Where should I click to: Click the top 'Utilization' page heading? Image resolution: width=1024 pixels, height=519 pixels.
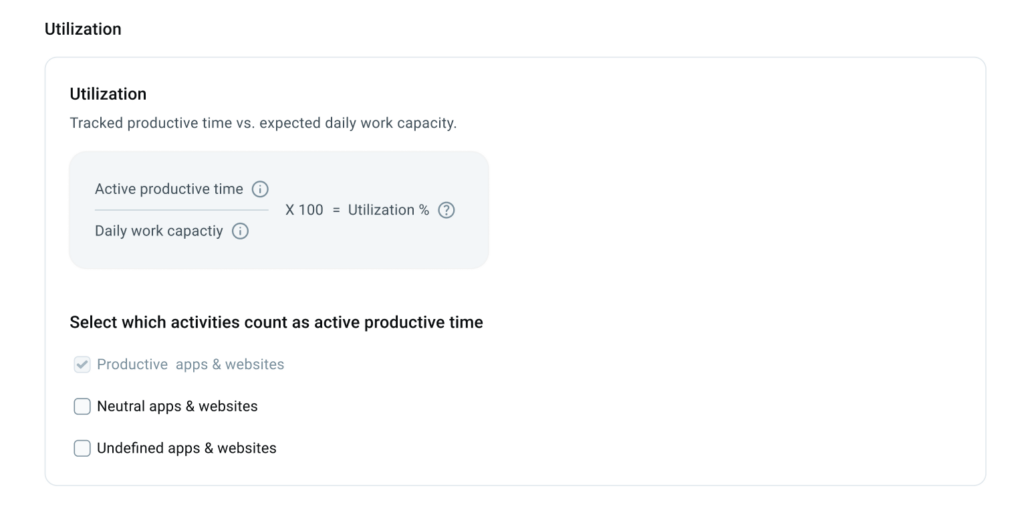(x=83, y=29)
